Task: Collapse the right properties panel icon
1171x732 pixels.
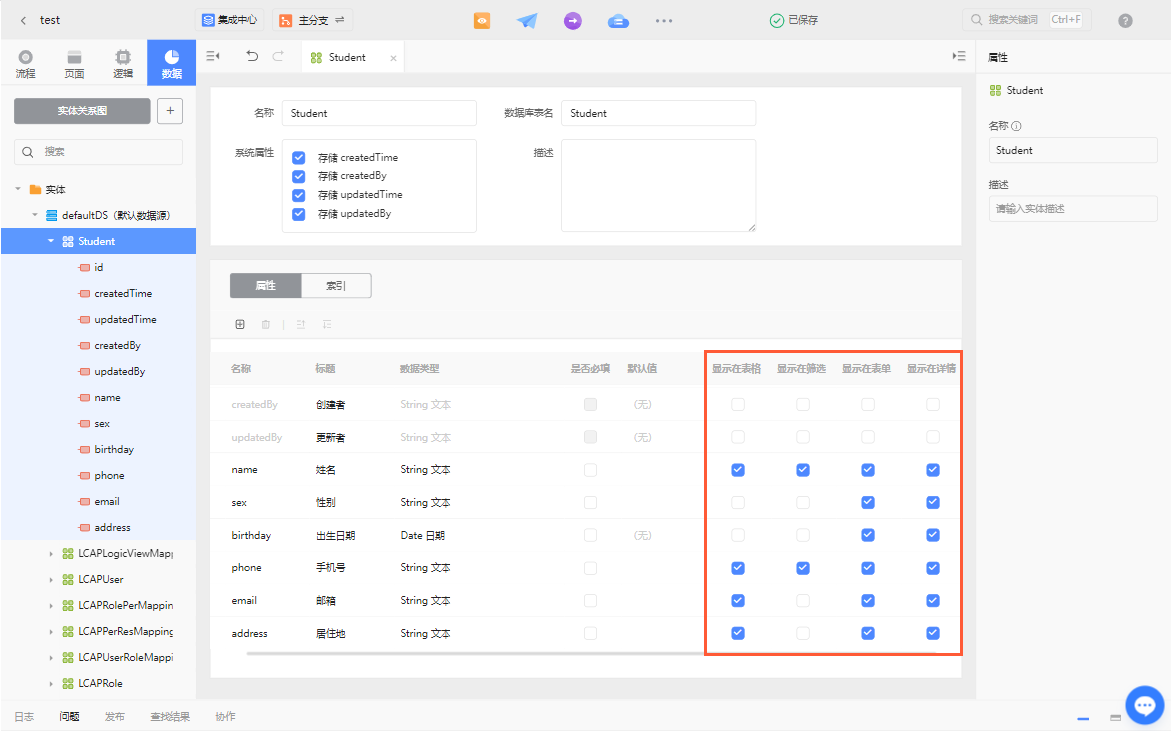Action: (959, 56)
